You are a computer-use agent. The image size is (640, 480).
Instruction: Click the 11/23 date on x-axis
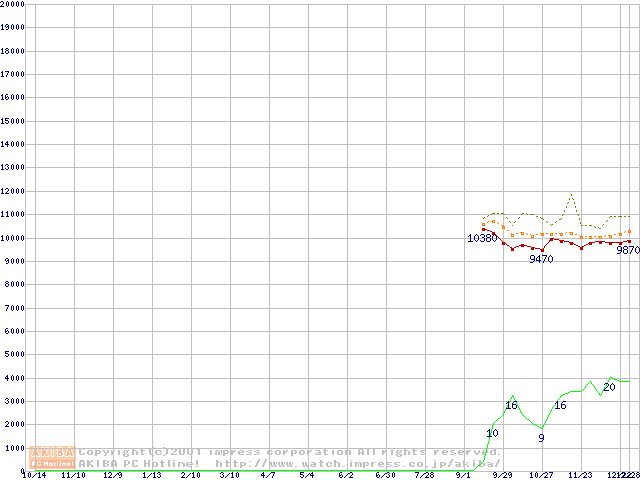point(580,476)
